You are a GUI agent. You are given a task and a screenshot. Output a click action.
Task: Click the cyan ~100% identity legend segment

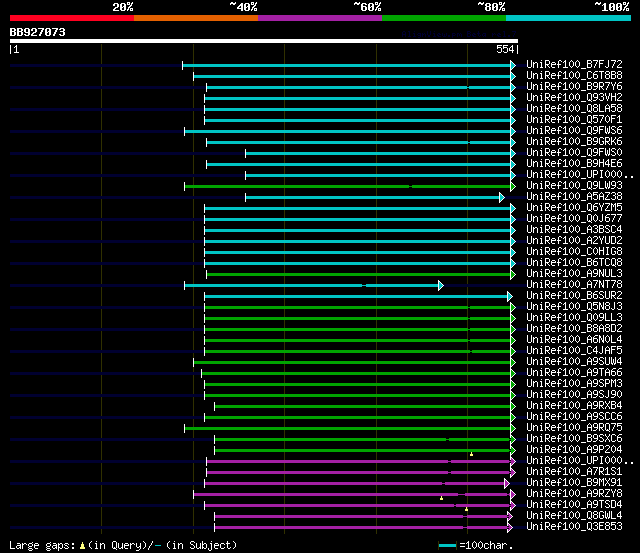(569, 18)
